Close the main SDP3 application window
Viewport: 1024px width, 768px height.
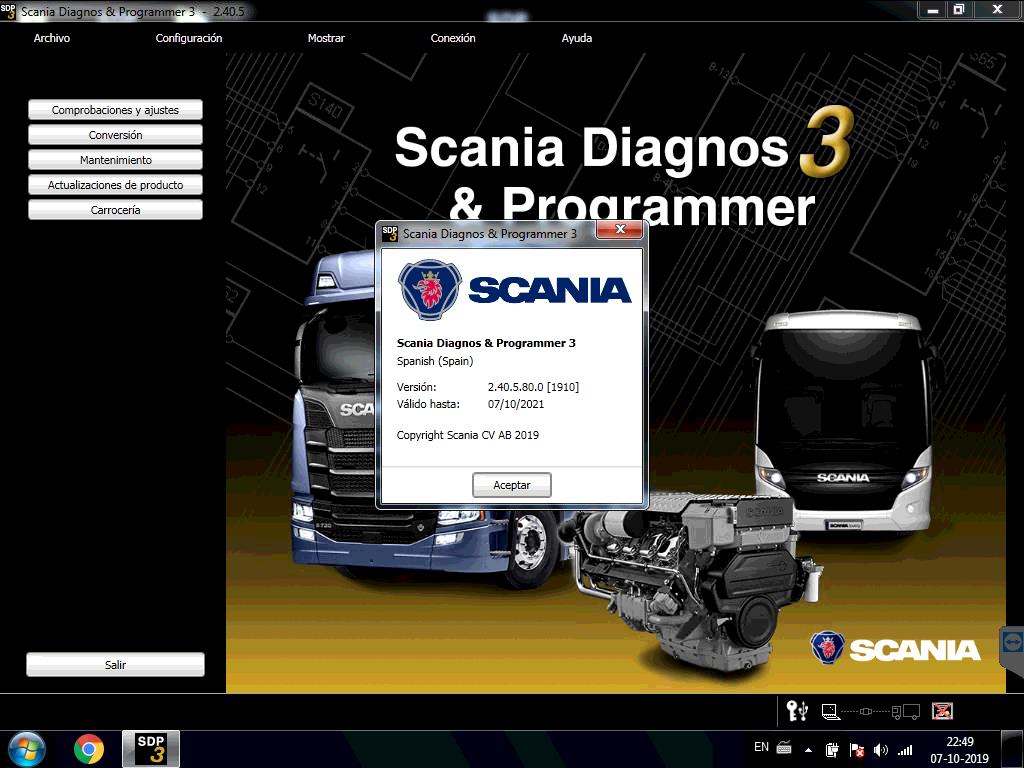click(x=997, y=10)
